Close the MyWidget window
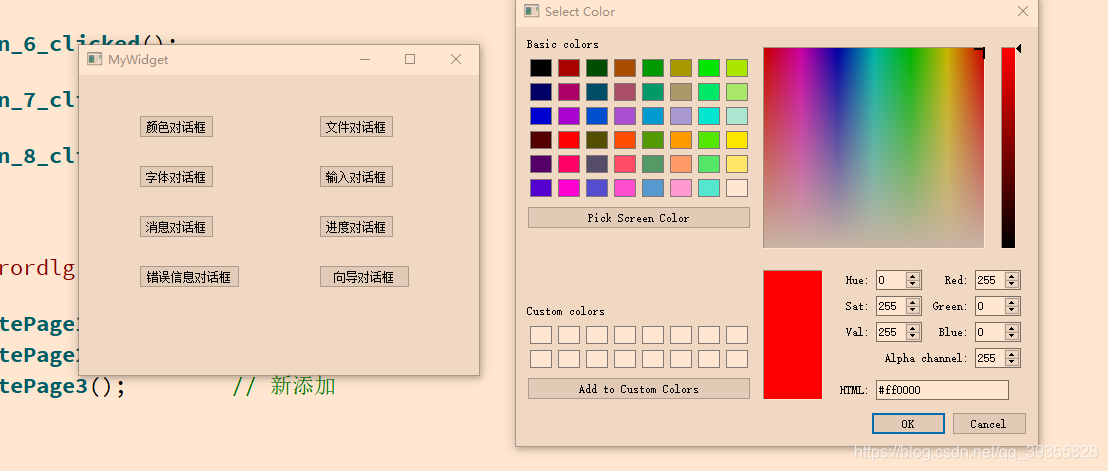The image size is (1108, 471). point(456,59)
